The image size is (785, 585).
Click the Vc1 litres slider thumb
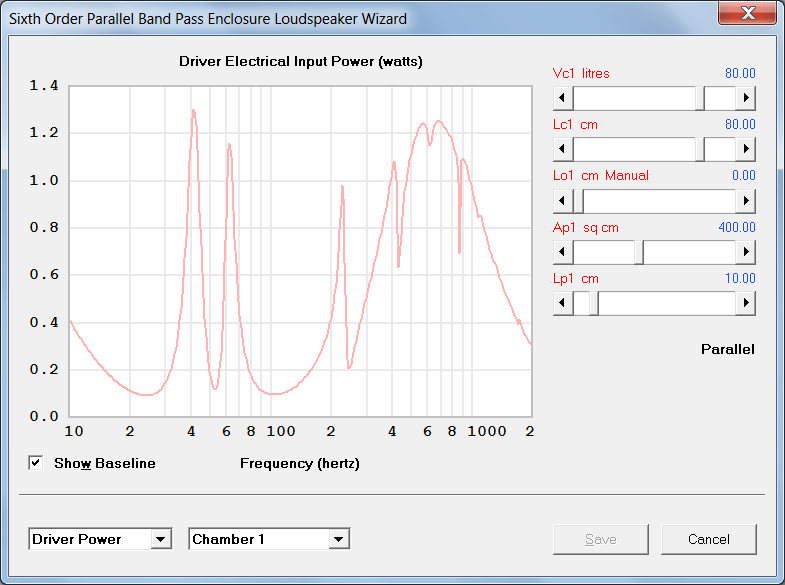coord(700,98)
